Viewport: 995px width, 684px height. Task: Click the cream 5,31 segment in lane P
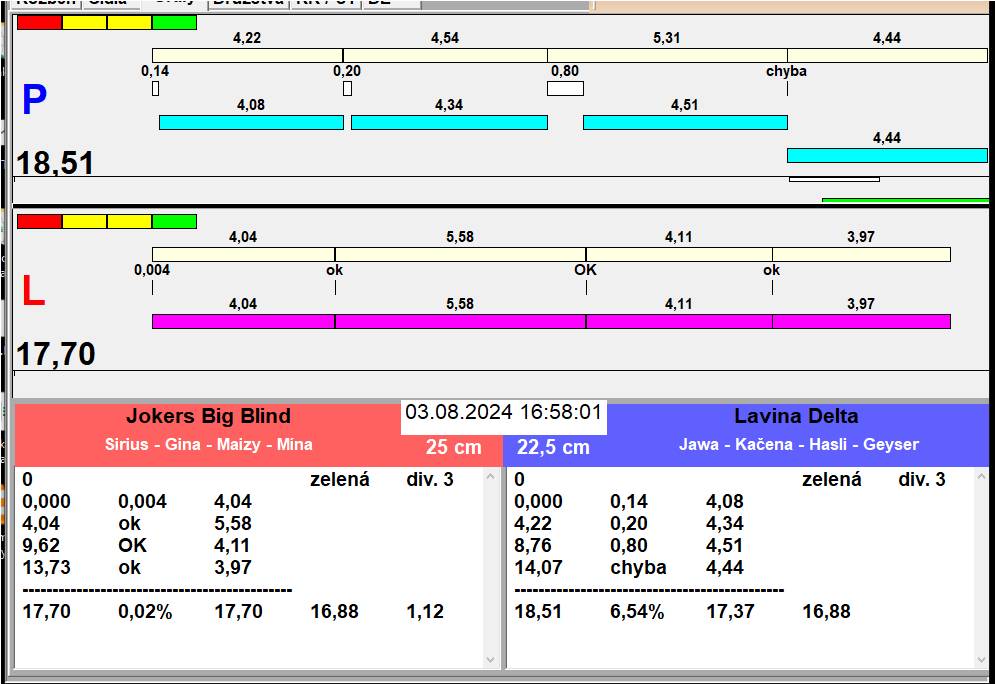[x=667, y=55]
